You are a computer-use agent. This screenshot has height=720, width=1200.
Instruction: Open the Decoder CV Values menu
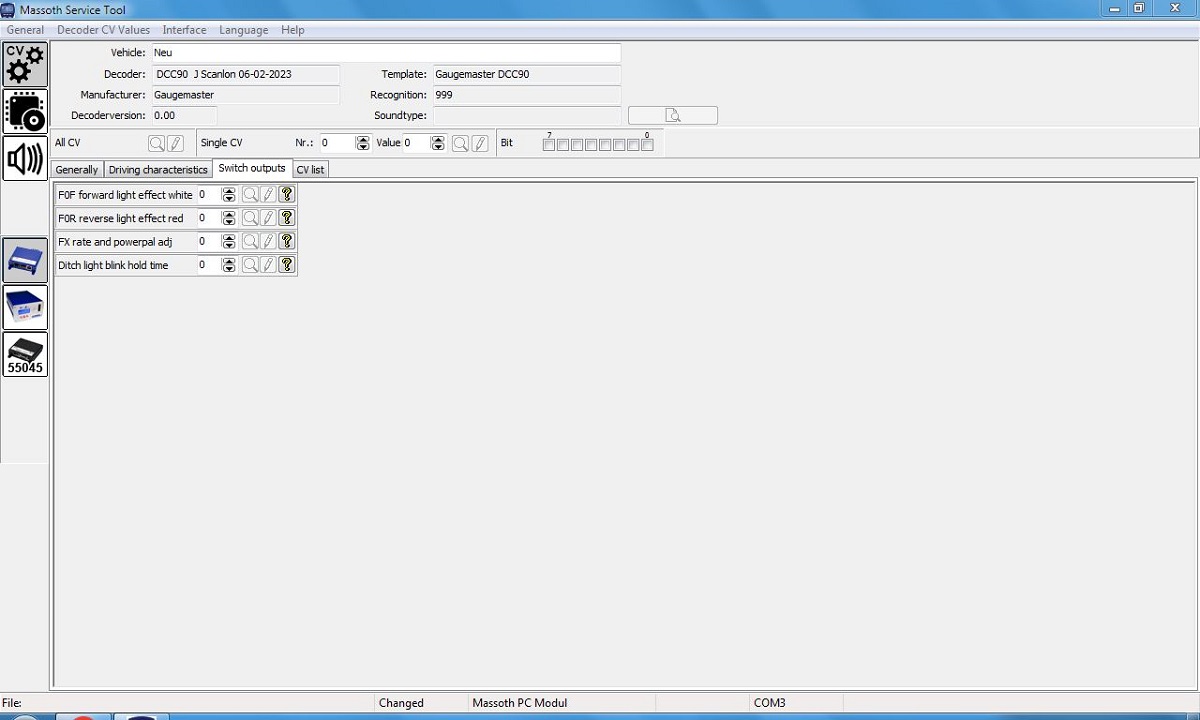[103, 30]
